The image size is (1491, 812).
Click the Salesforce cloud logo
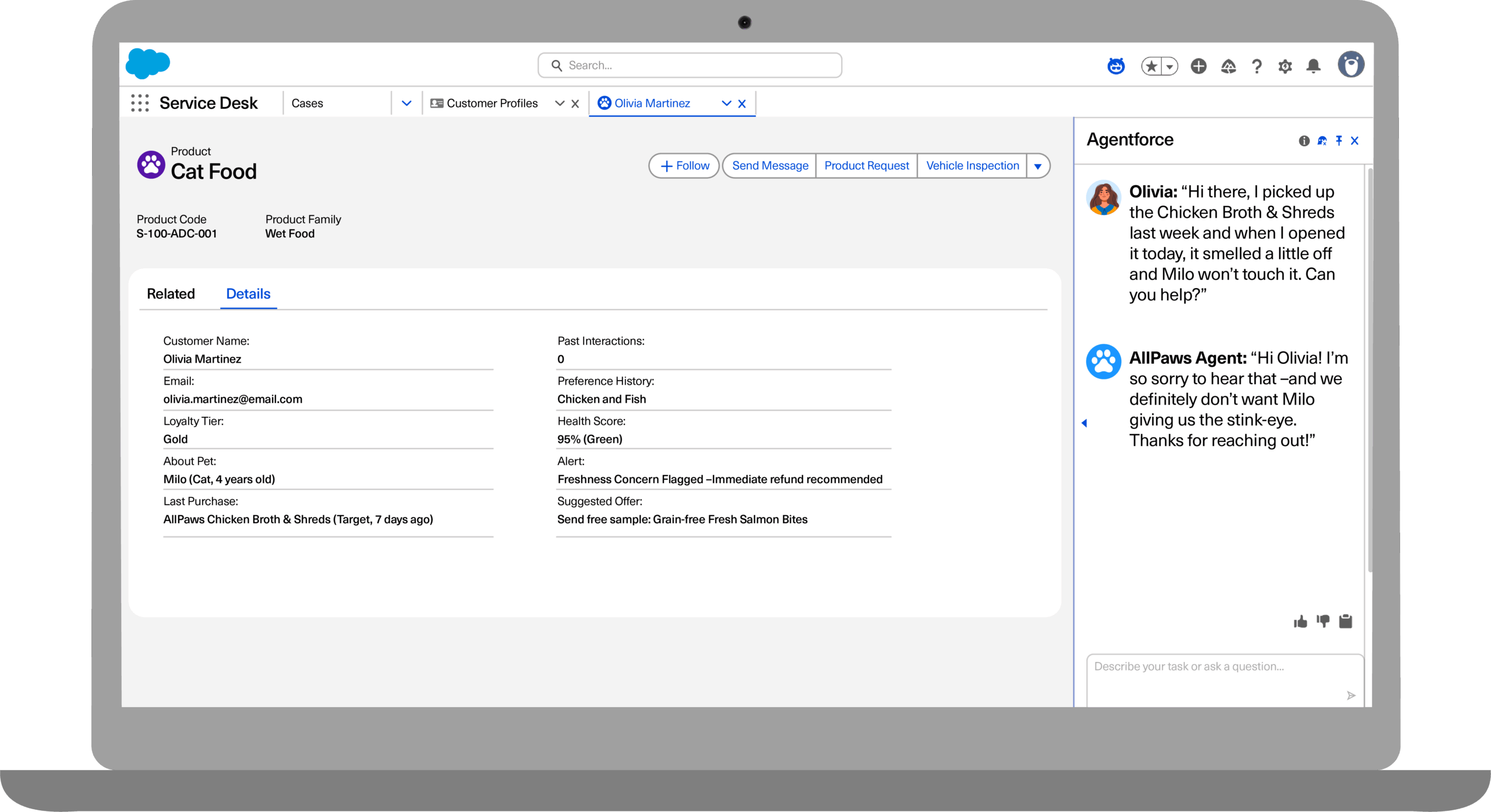click(x=148, y=63)
